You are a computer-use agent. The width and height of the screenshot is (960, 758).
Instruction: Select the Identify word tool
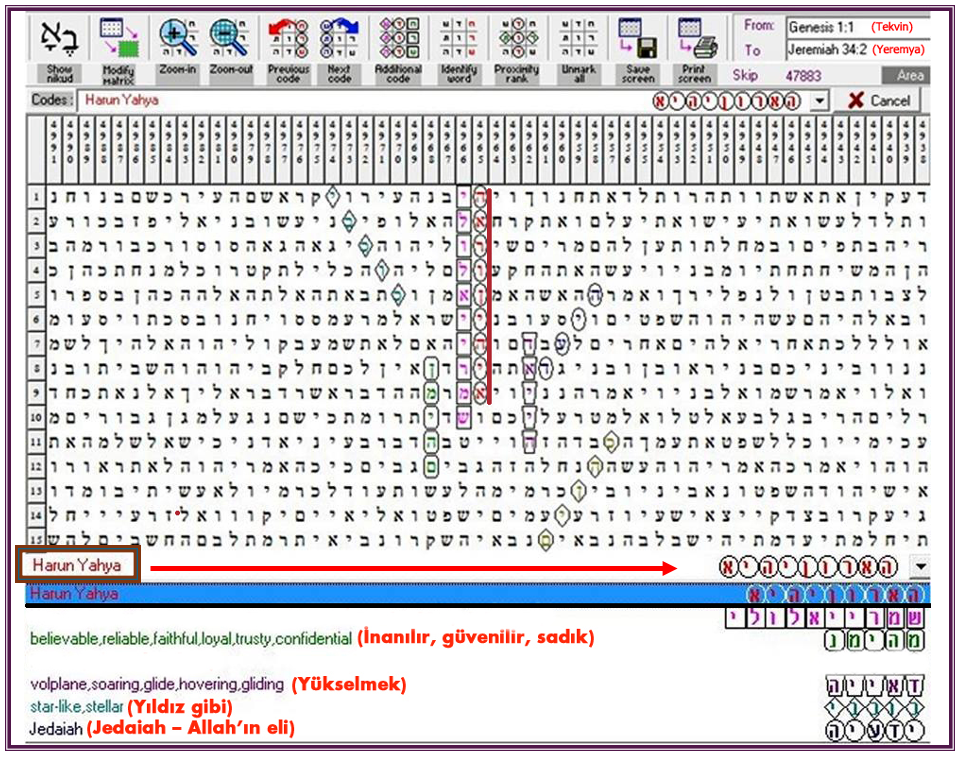tap(459, 50)
